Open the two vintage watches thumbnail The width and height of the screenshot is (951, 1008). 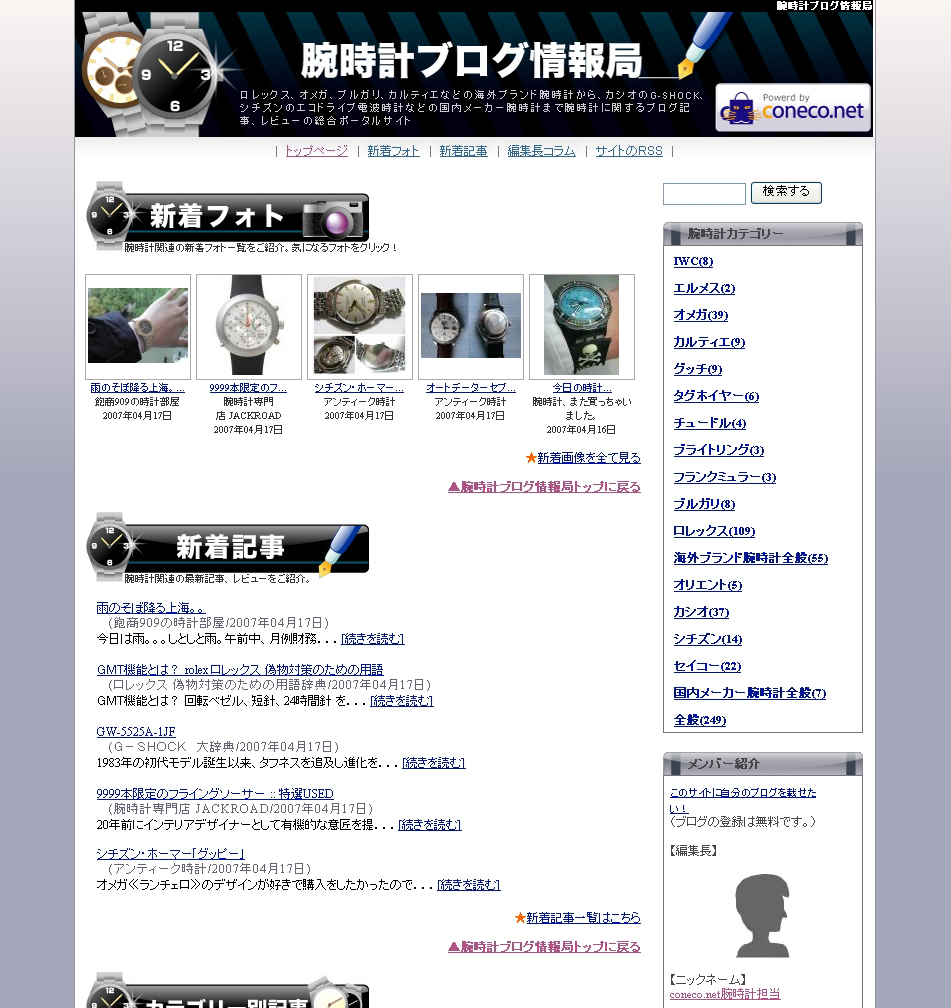coord(471,327)
